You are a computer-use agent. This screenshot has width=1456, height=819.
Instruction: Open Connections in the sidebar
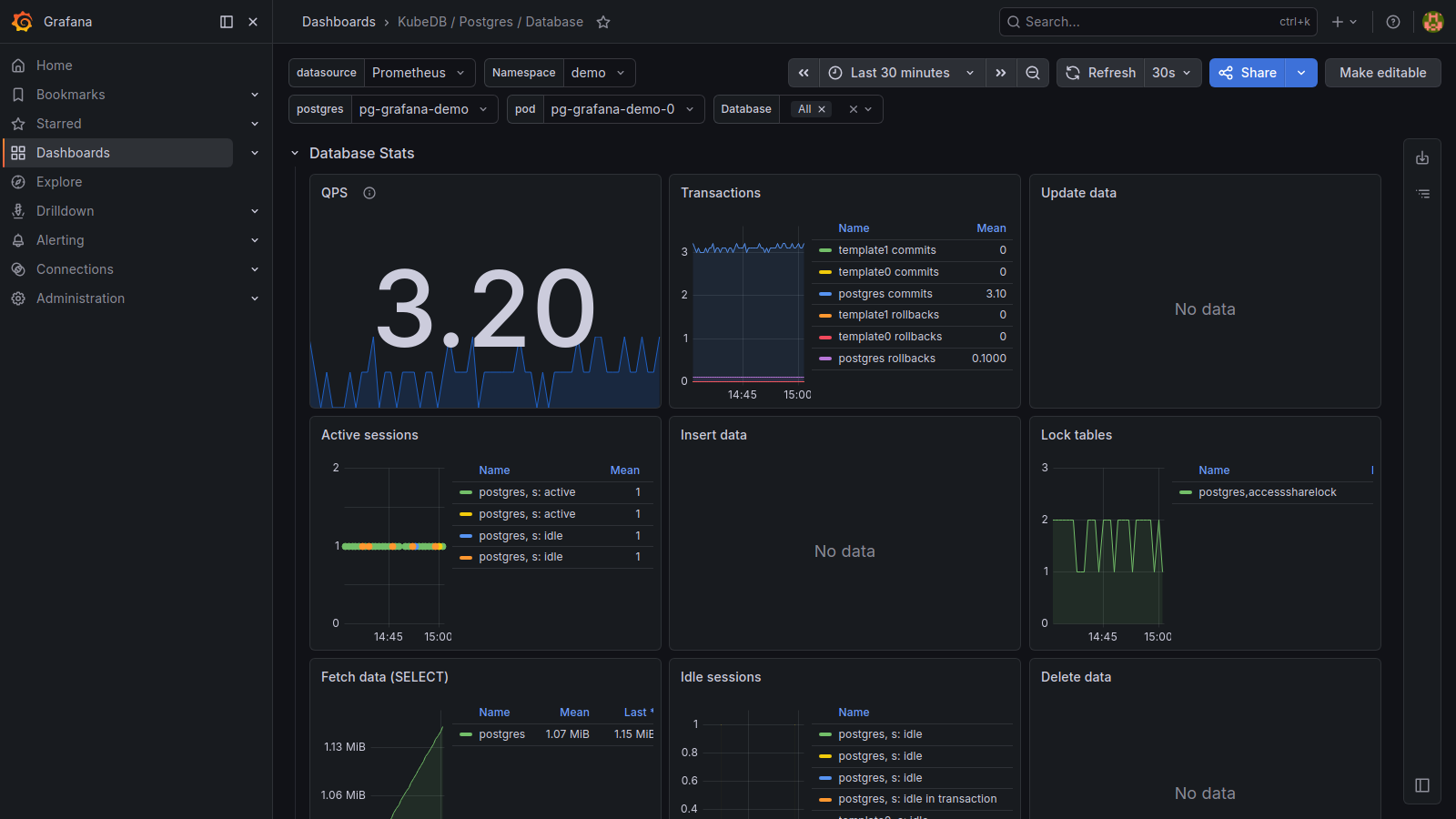(x=75, y=269)
